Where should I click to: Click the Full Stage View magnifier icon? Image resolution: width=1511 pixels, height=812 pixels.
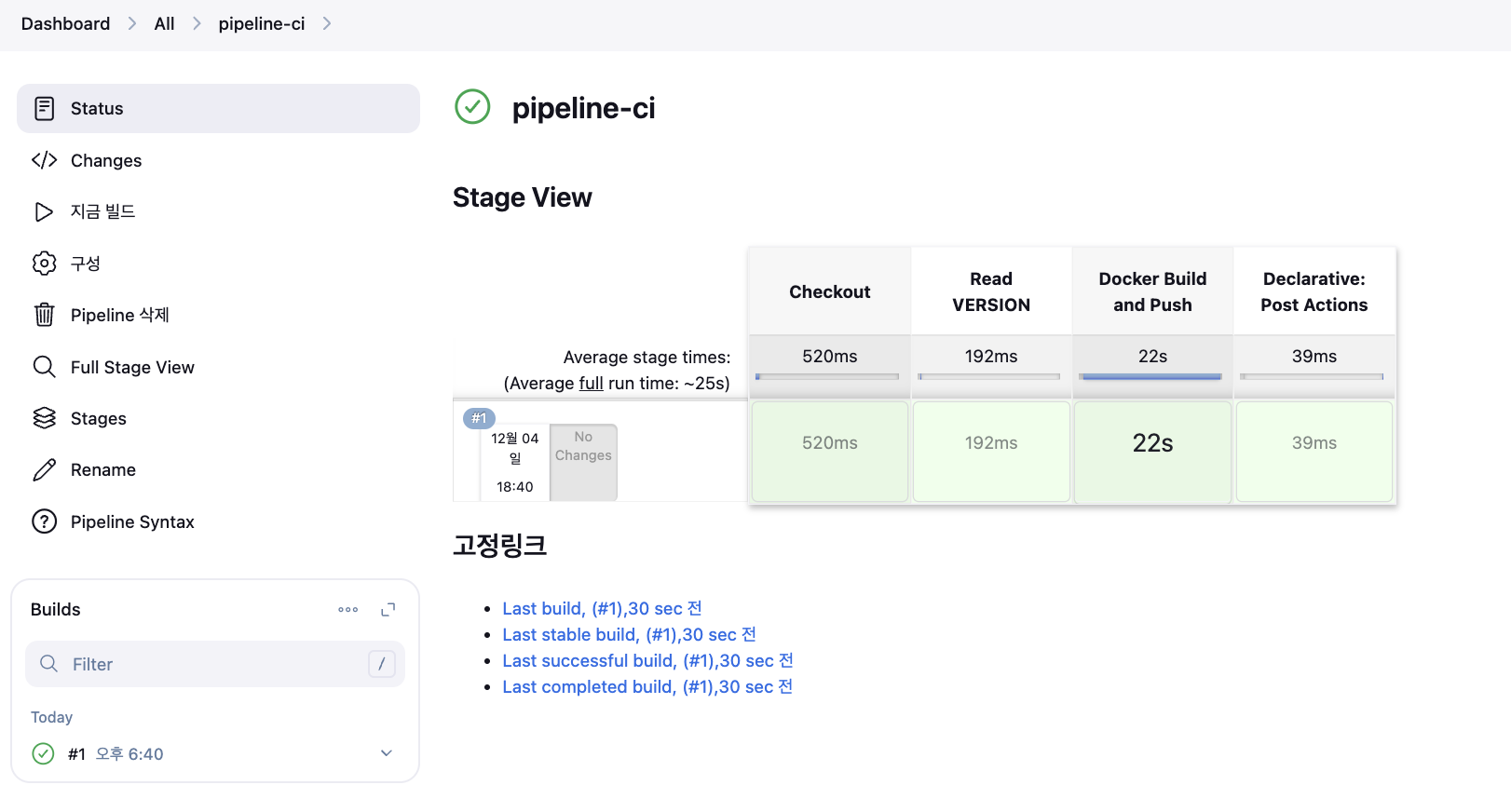tap(44, 367)
